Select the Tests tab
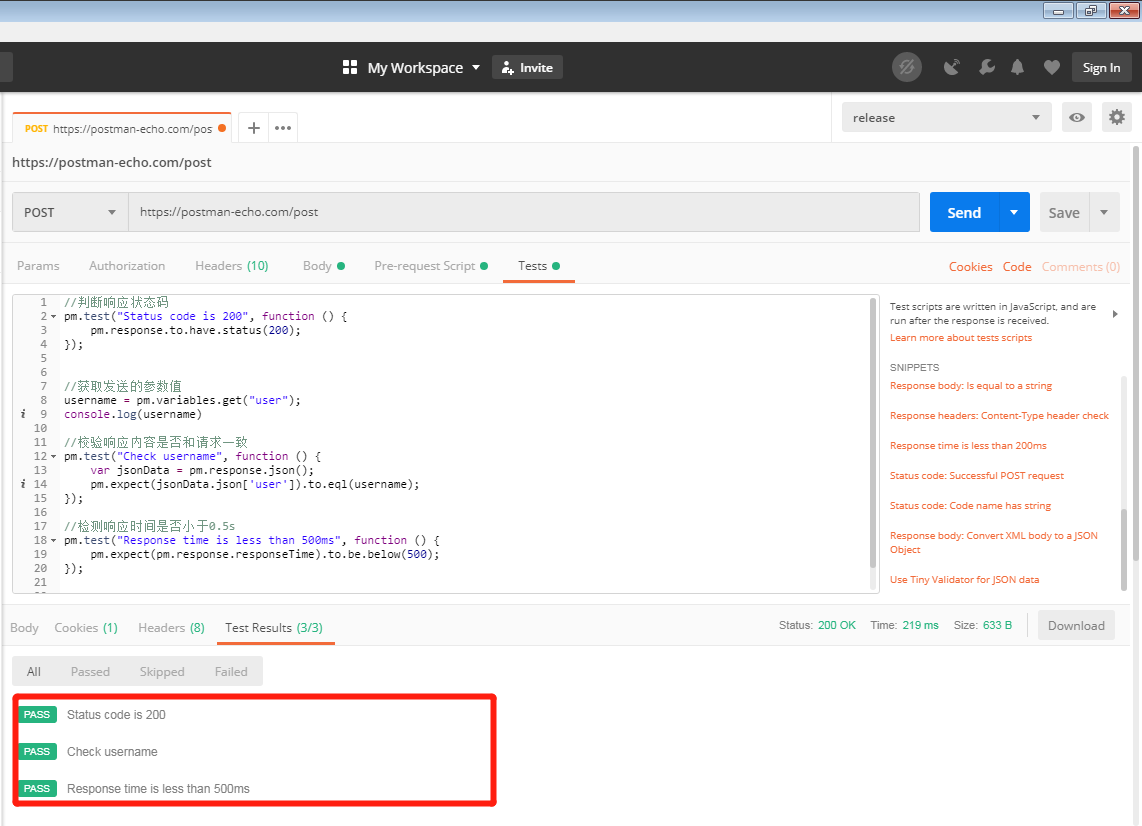 pos(538,266)
